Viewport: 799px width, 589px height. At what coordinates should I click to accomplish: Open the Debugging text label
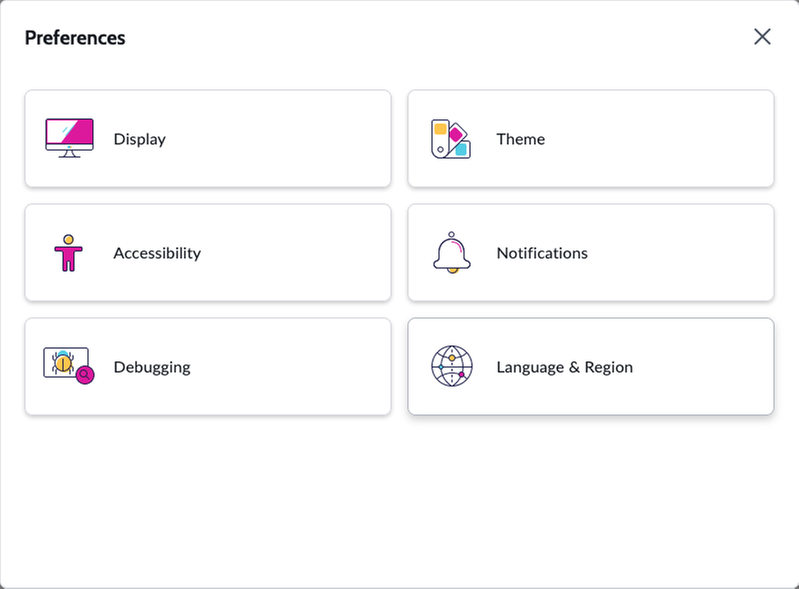[x=152, y=367]
